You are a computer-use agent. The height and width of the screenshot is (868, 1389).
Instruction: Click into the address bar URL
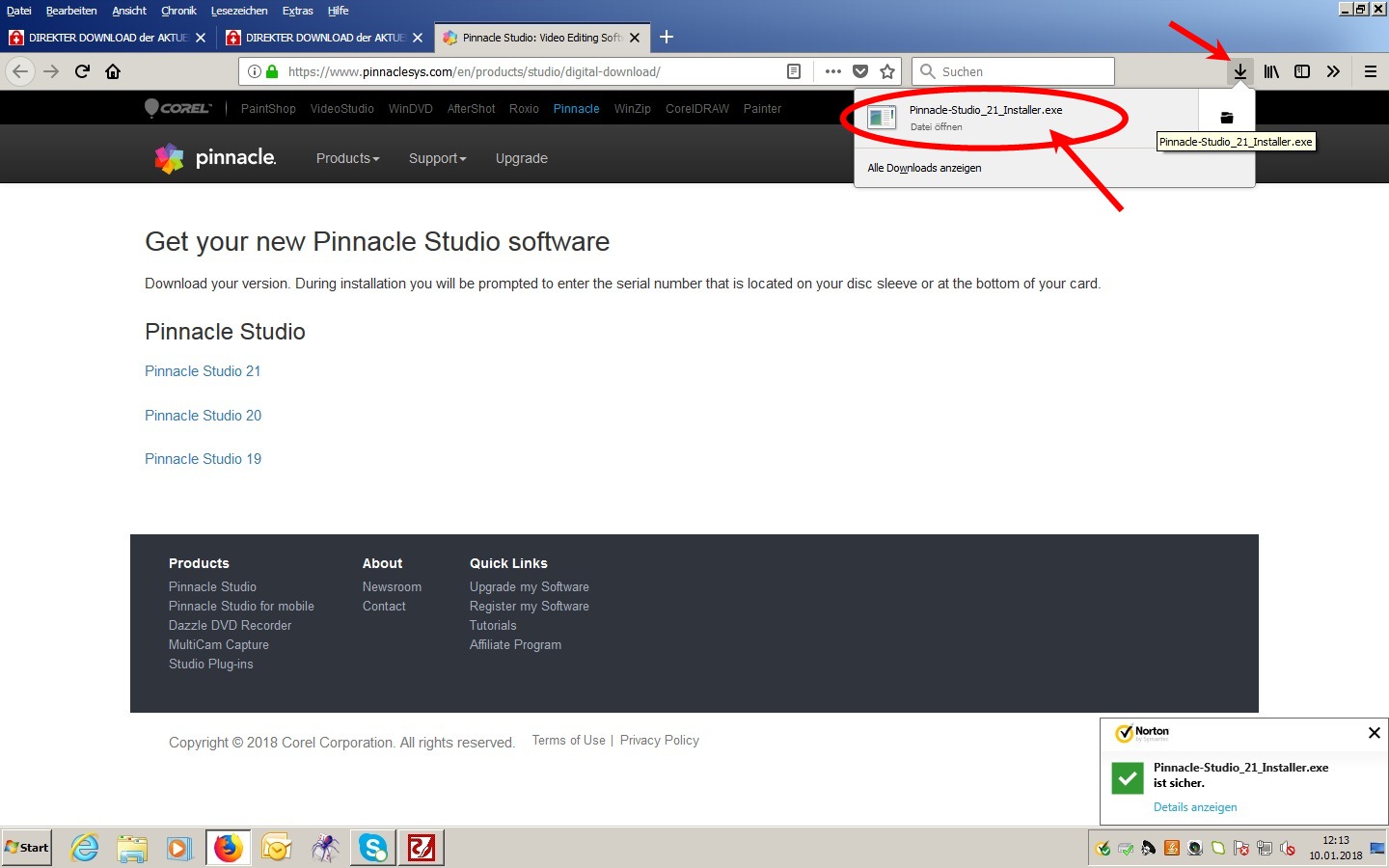(475, 71)
